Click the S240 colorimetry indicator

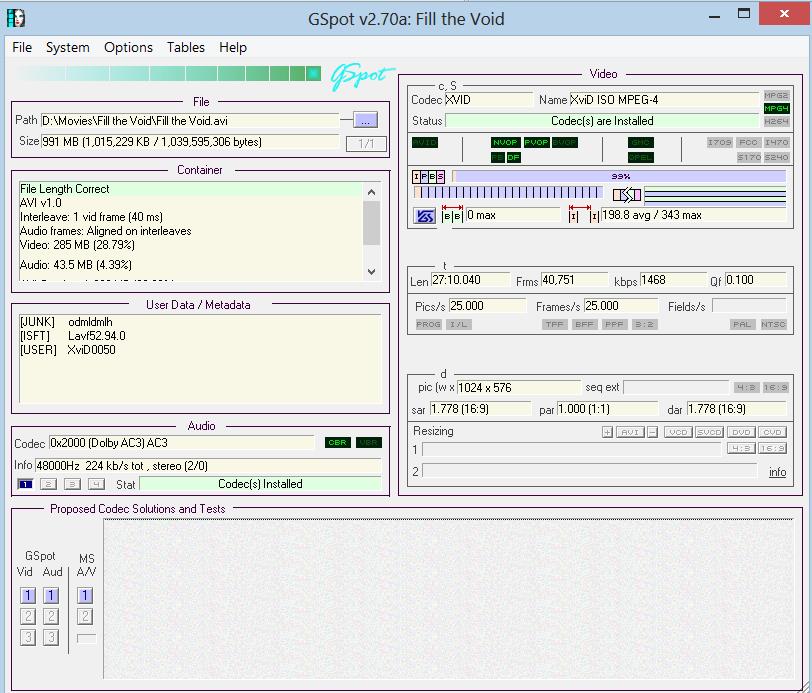tap(776, 157)
